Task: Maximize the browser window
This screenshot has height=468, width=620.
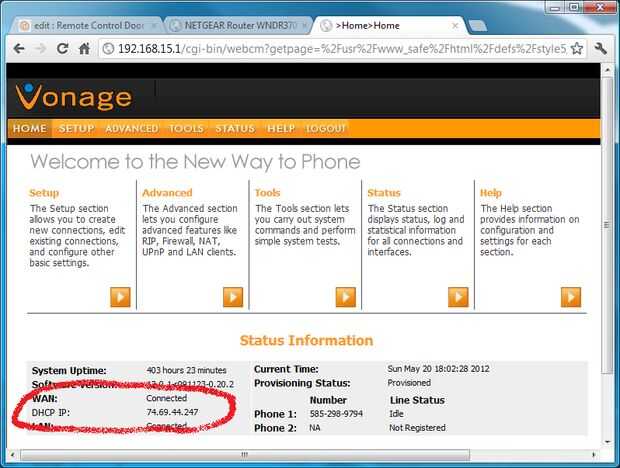Action: (x=574, y=8)
